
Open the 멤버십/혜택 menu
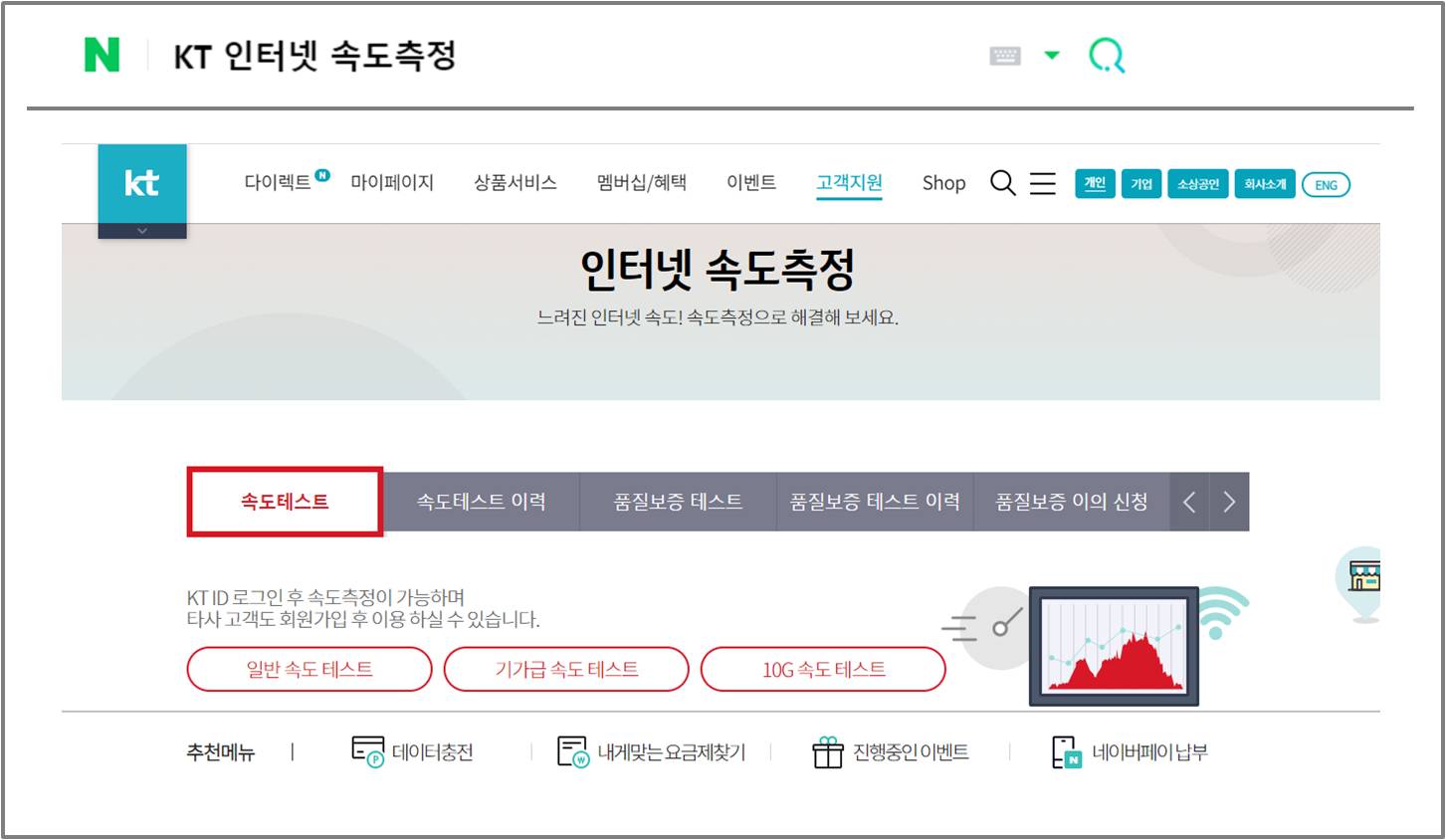(642, 183)
